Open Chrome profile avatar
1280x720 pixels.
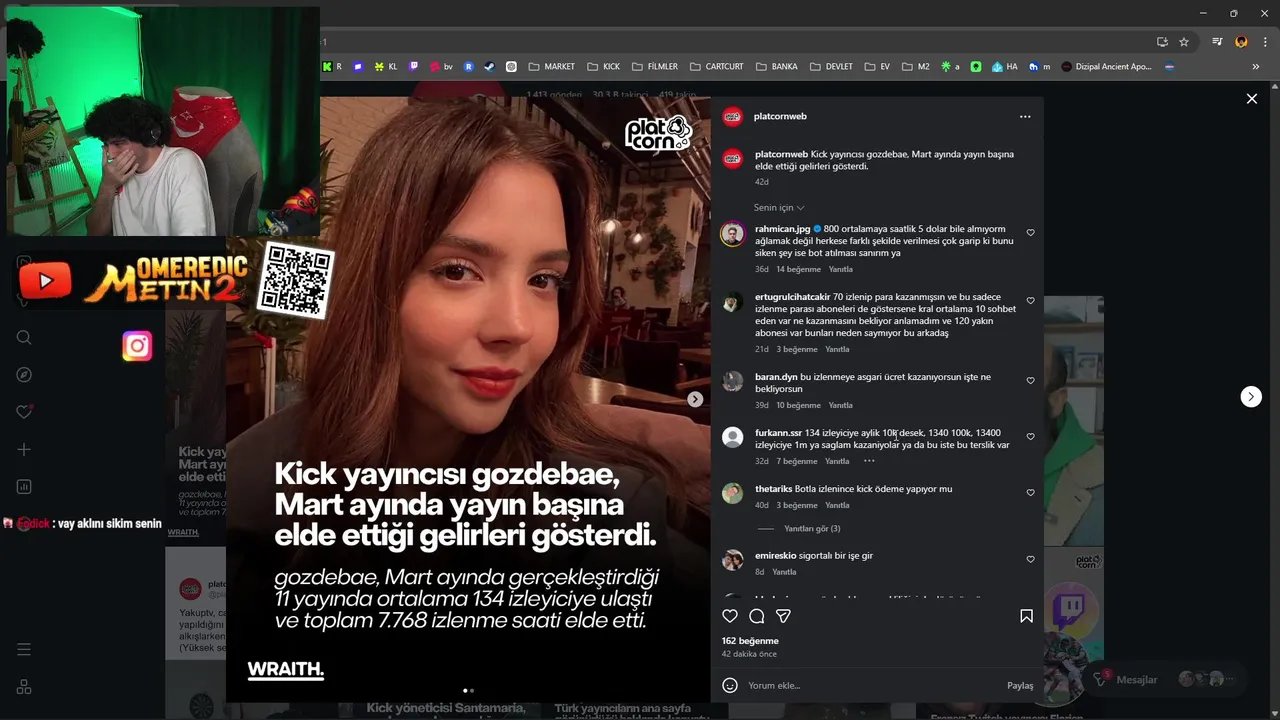[x=1241, y=42]
